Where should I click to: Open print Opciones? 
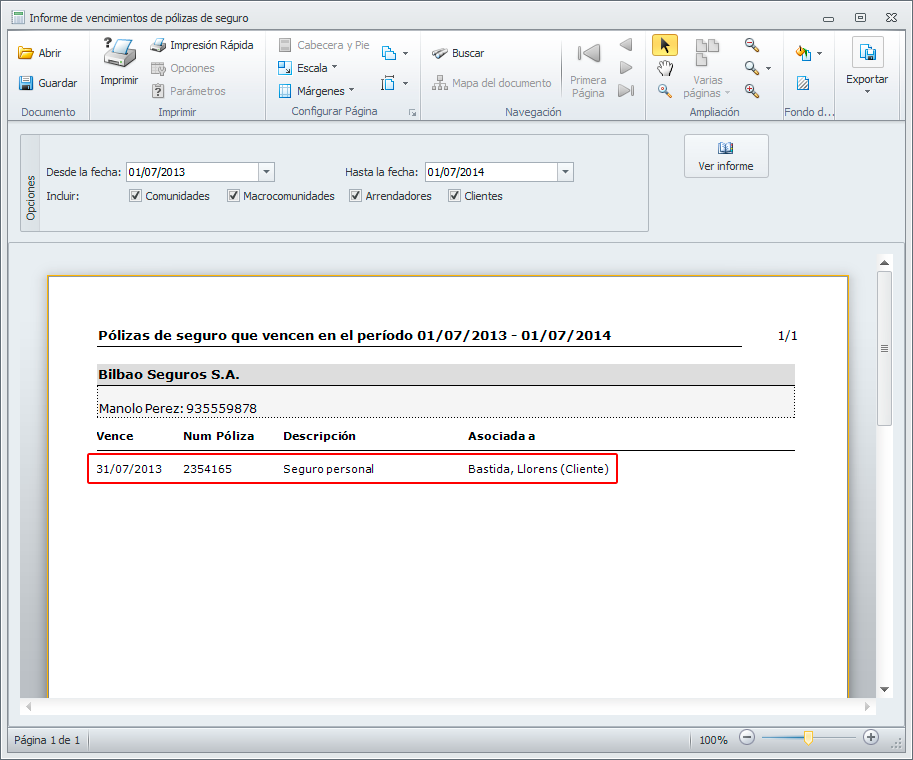point(183,68)
